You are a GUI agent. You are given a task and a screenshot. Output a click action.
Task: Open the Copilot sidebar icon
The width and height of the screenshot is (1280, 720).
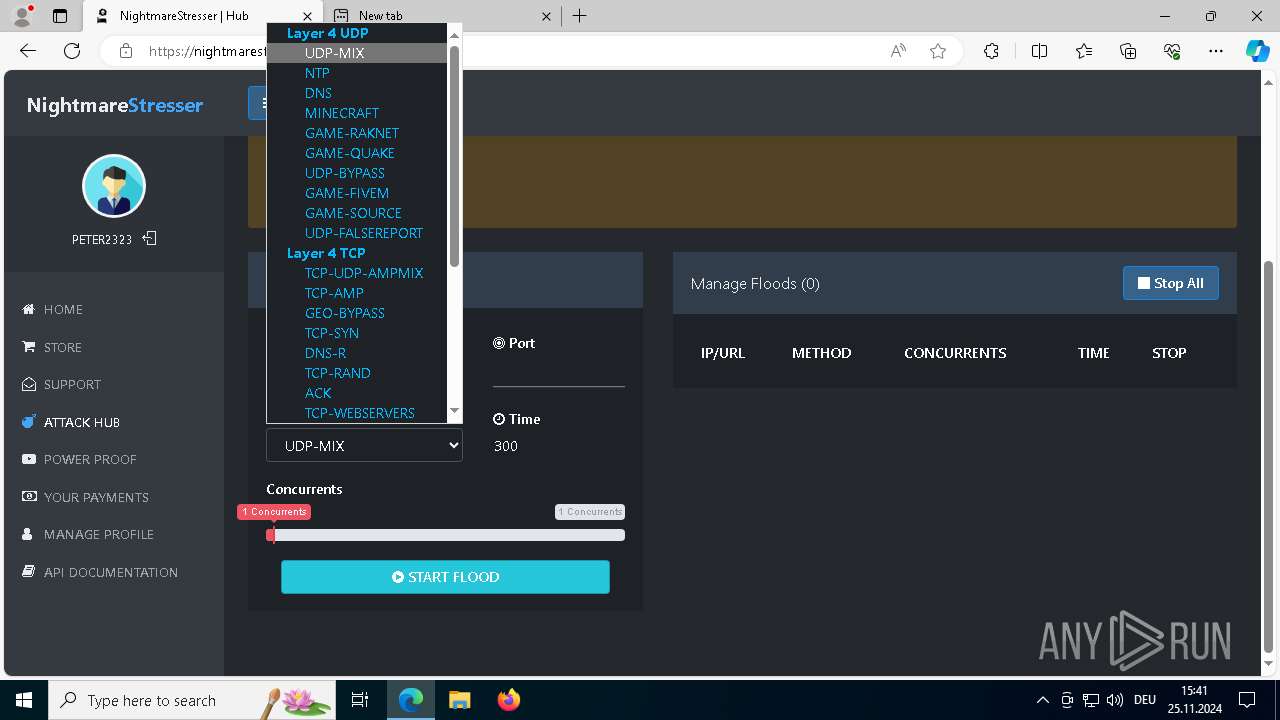(x=1257, y=51)
